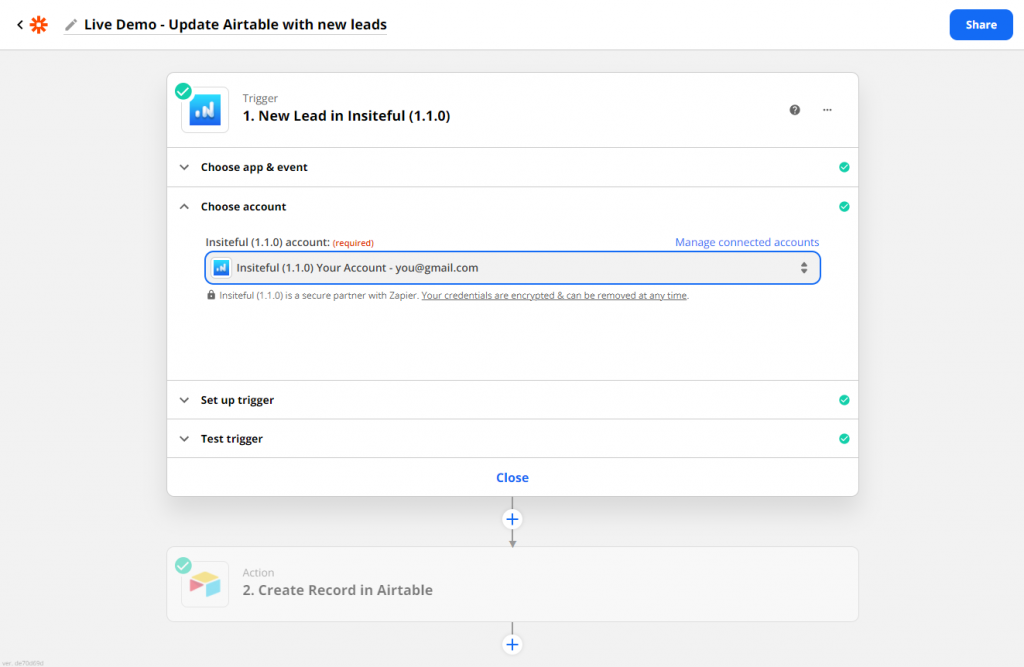
Task: Open the '2. Create Record in Airtable' step
Action: [512, 584]
